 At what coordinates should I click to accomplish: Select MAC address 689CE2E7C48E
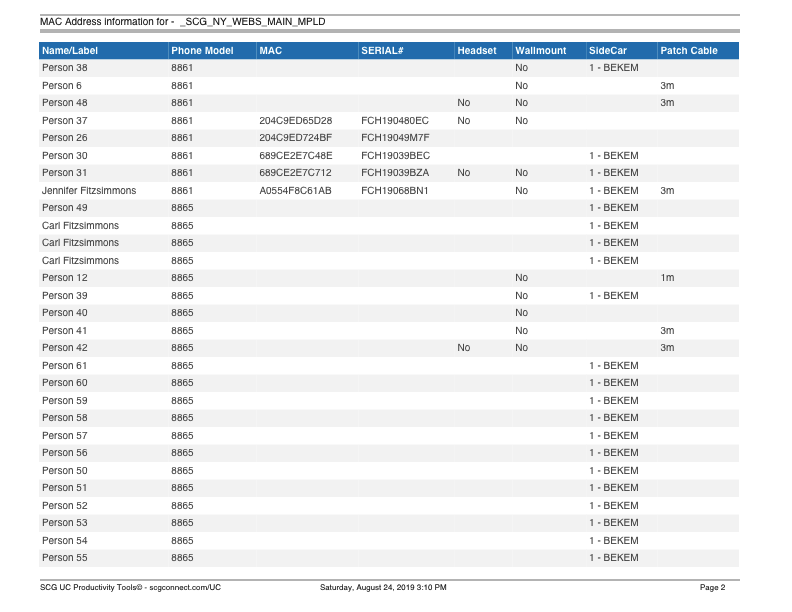[x=295, y=155]
